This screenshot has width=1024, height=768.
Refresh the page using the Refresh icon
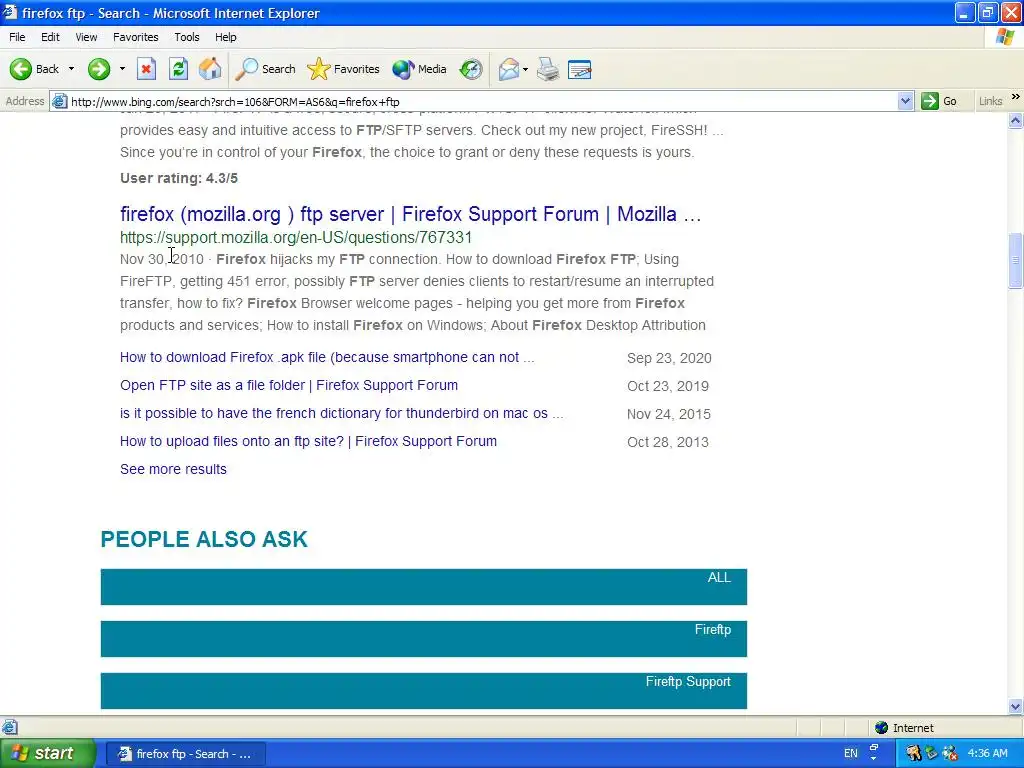178,69
